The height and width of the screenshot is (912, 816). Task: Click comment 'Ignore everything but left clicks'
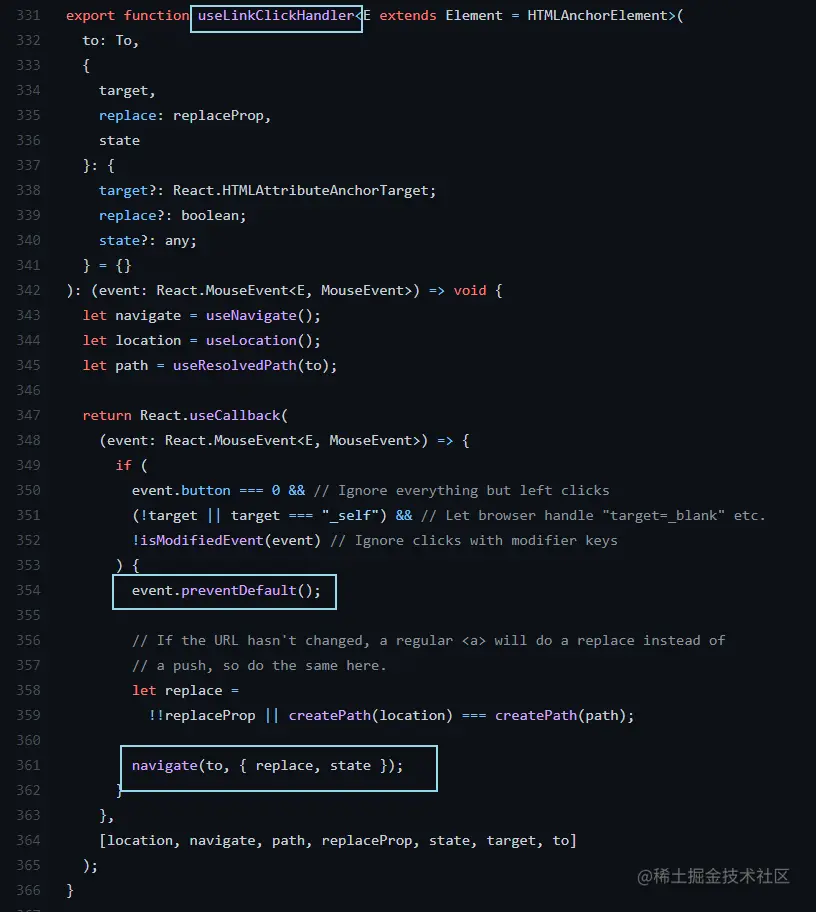(x=461, y=491)
